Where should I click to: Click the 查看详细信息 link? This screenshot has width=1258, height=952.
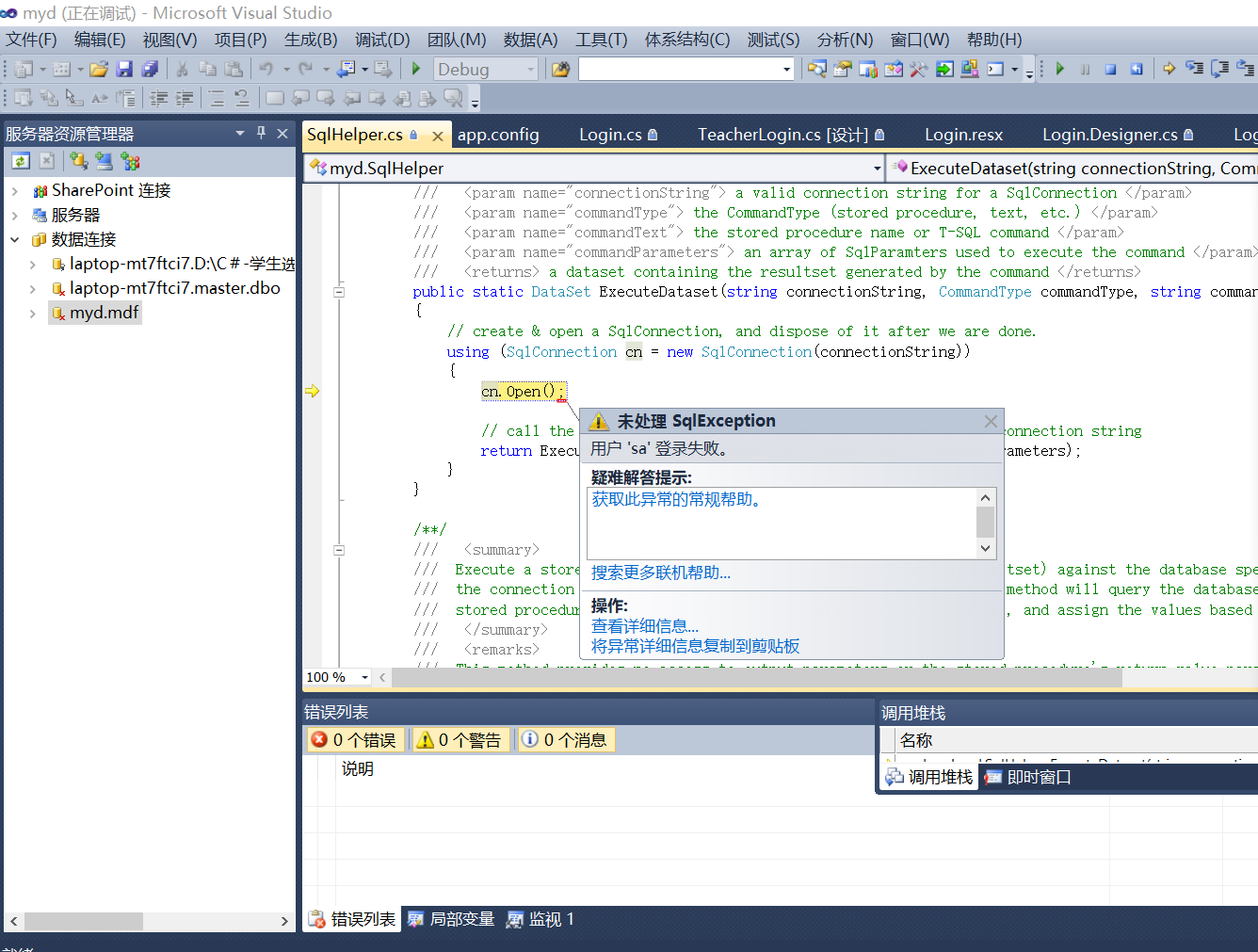click(645, 626)
